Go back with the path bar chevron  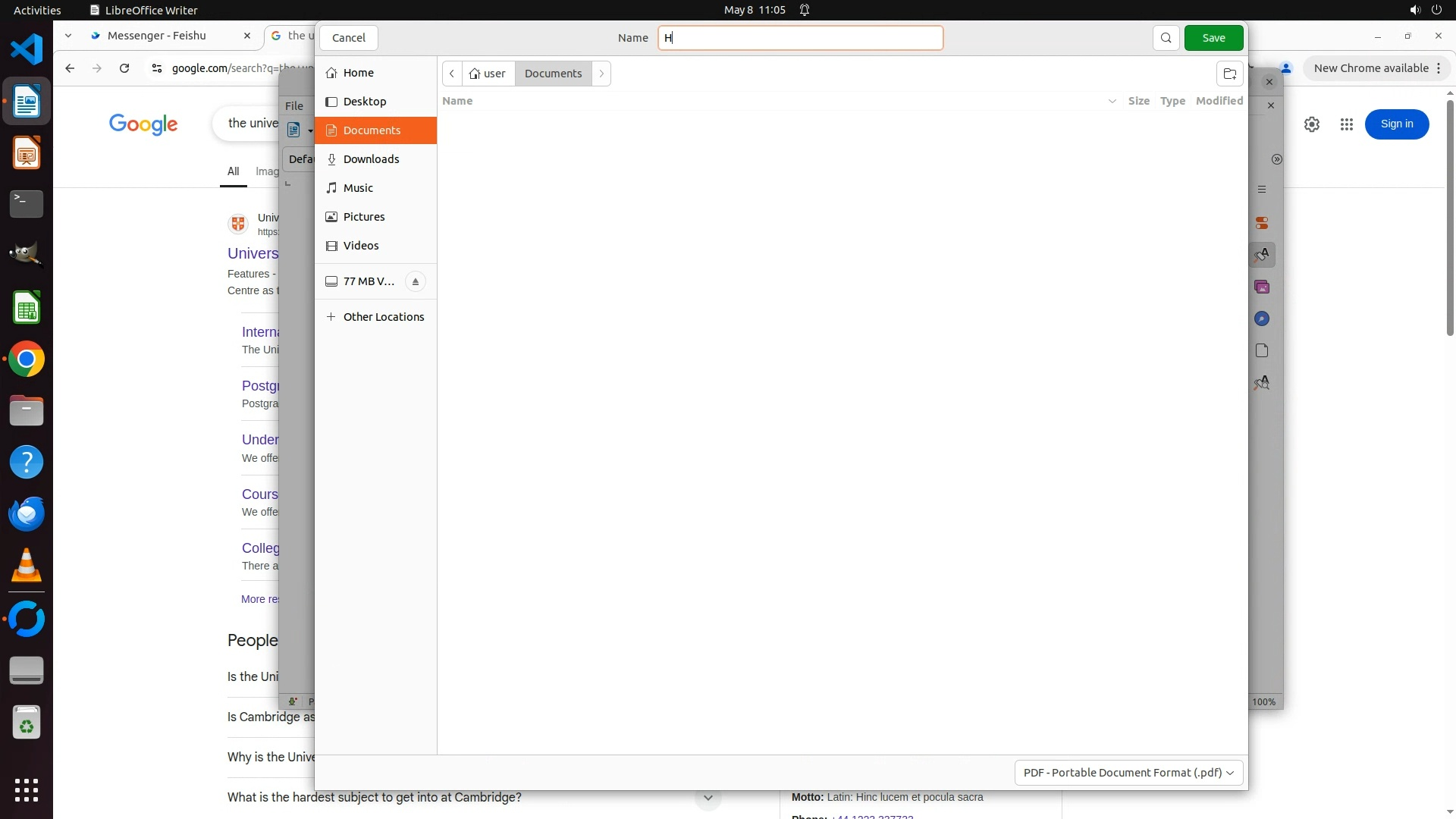click(452, 74)
